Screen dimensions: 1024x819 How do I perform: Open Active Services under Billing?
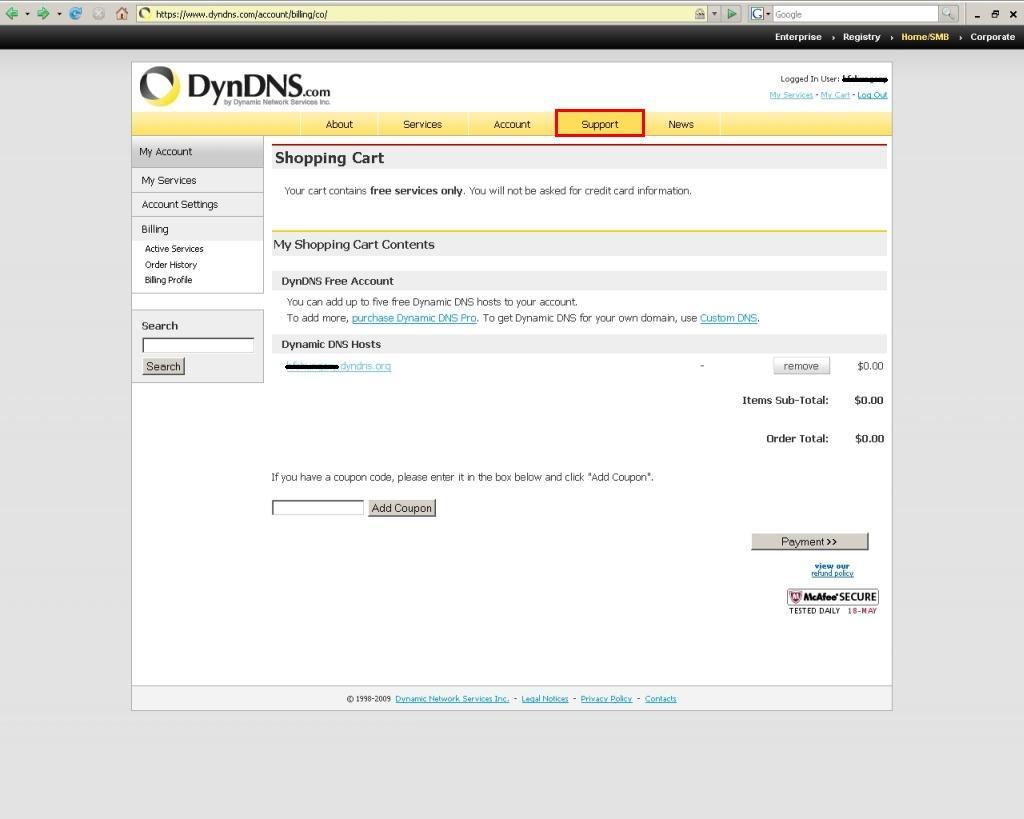click(174, 249)
